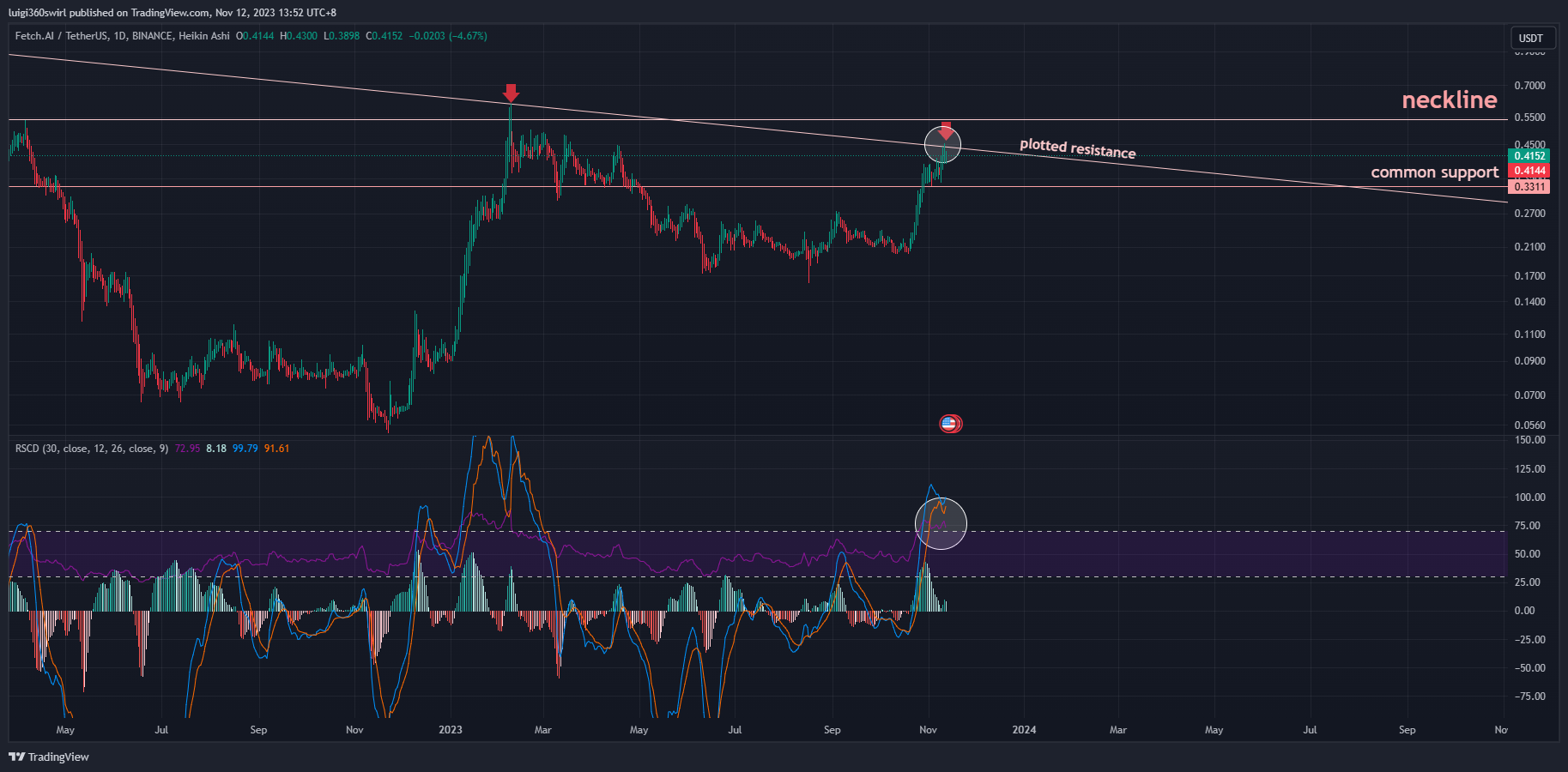Click the purple RSCD value 72.95

[187, 449]
